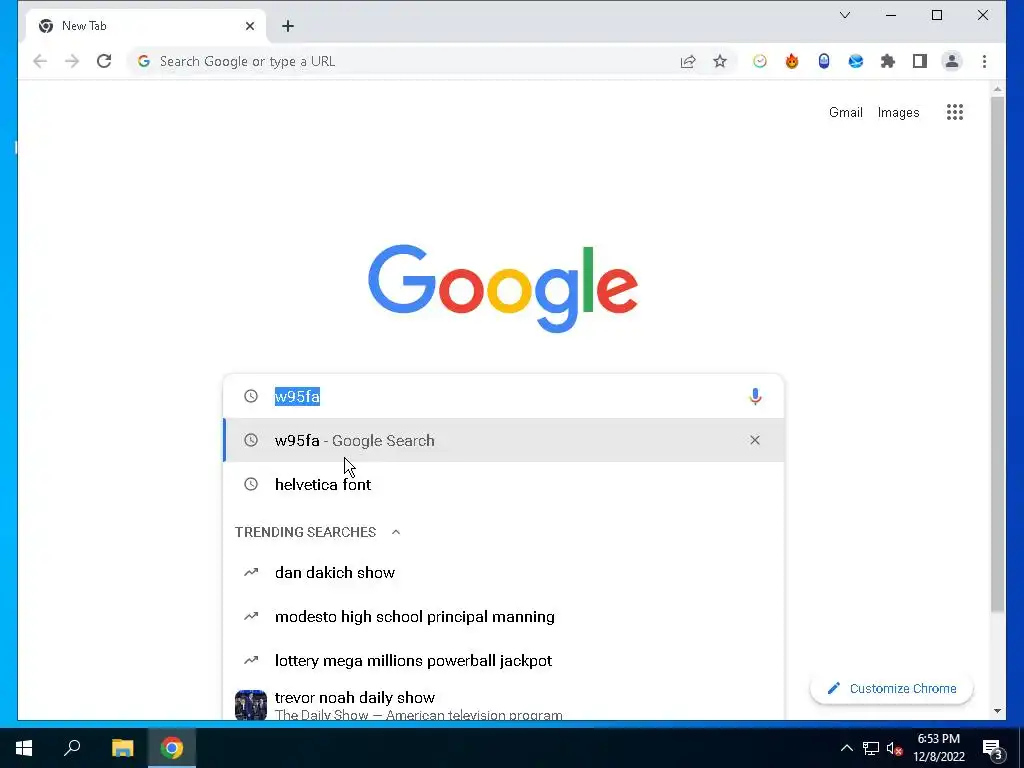Open the Extensions puzzle piece menu
The image size is (1024, 768).
click(x=888, y=61)
